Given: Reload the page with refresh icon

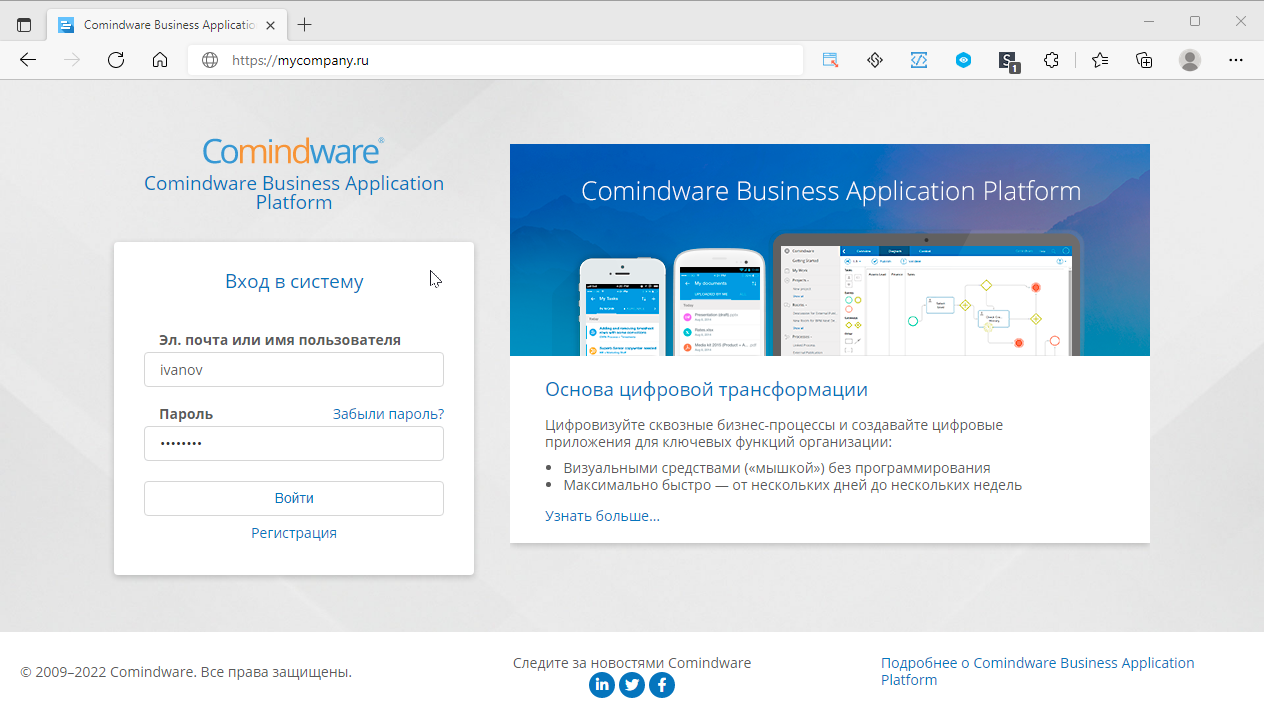Looking at the screenshot, I should pyautogui.click(x=116, y=60).
